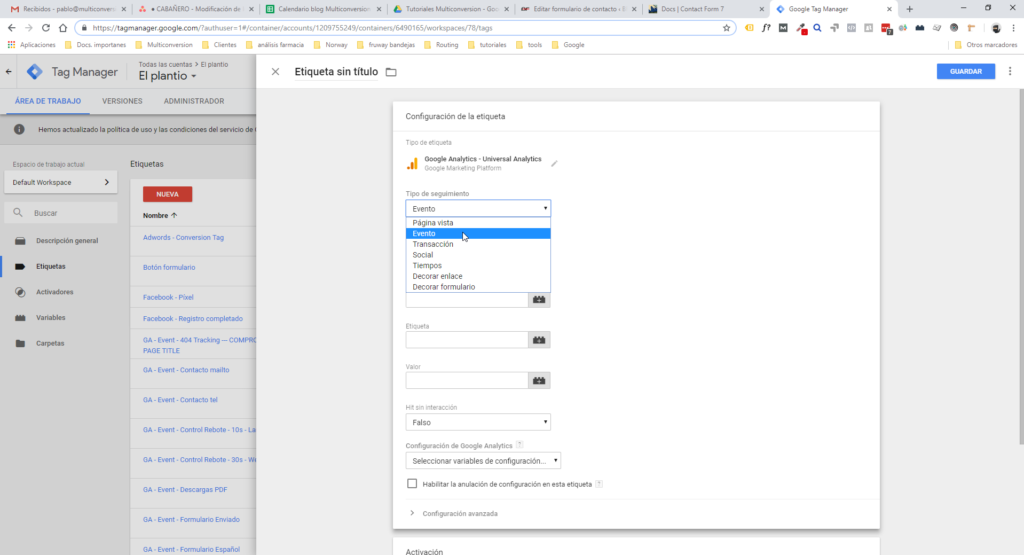Viewport: 1024px width, 555px height.
Task: Choose Decorar formulario option
Action: pyautogui.click(x=478, y=287)
